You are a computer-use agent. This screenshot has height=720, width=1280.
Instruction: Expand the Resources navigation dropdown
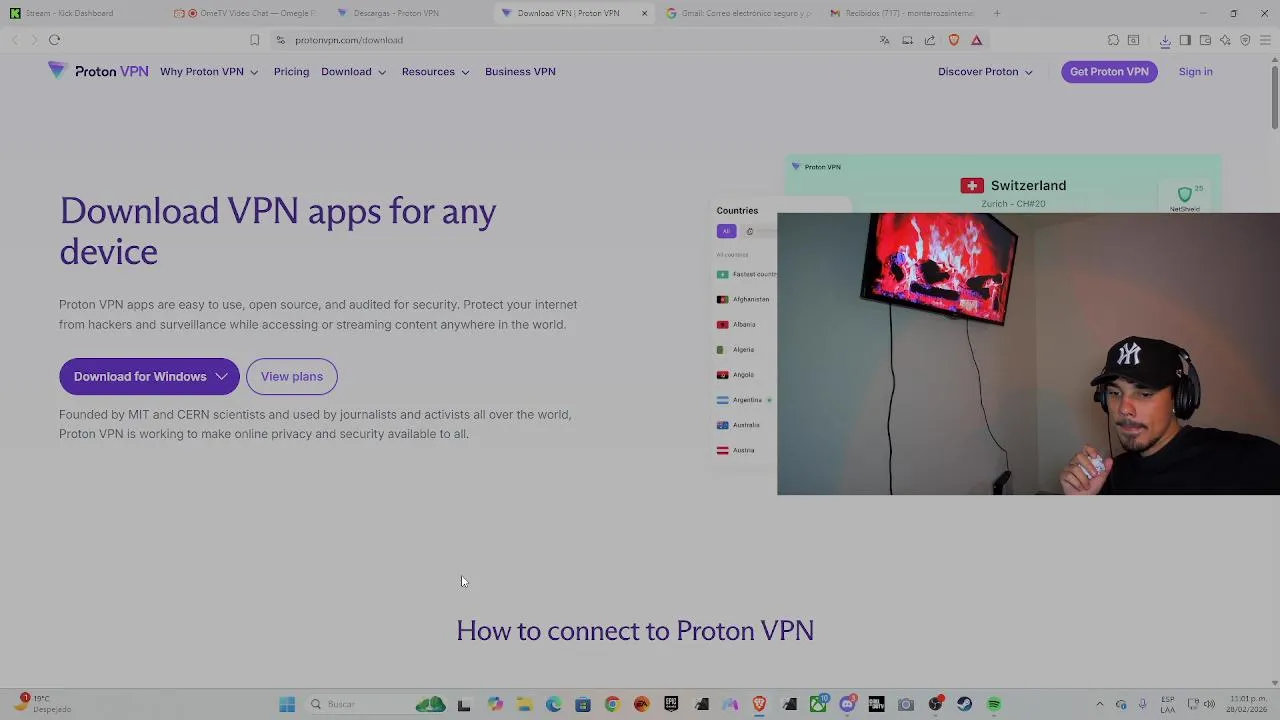(x=435, y=72)
